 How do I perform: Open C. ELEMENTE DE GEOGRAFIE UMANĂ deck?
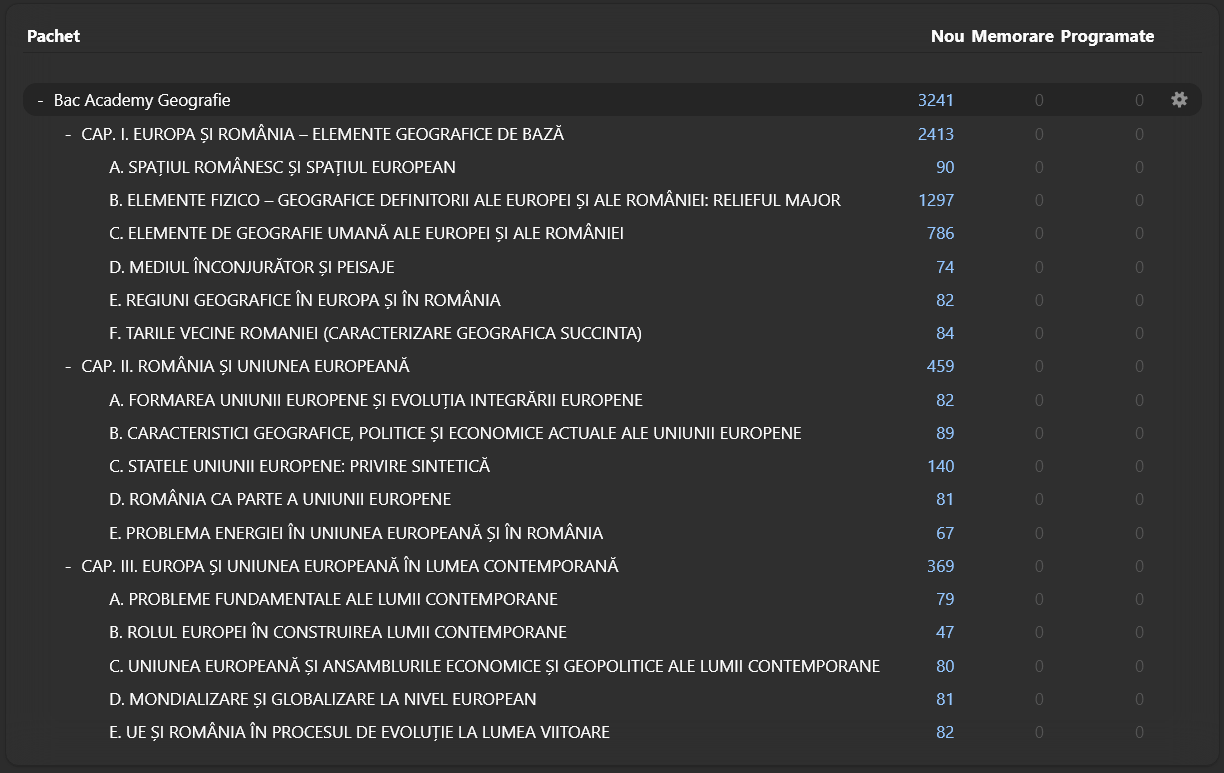(x=366, y=233)
